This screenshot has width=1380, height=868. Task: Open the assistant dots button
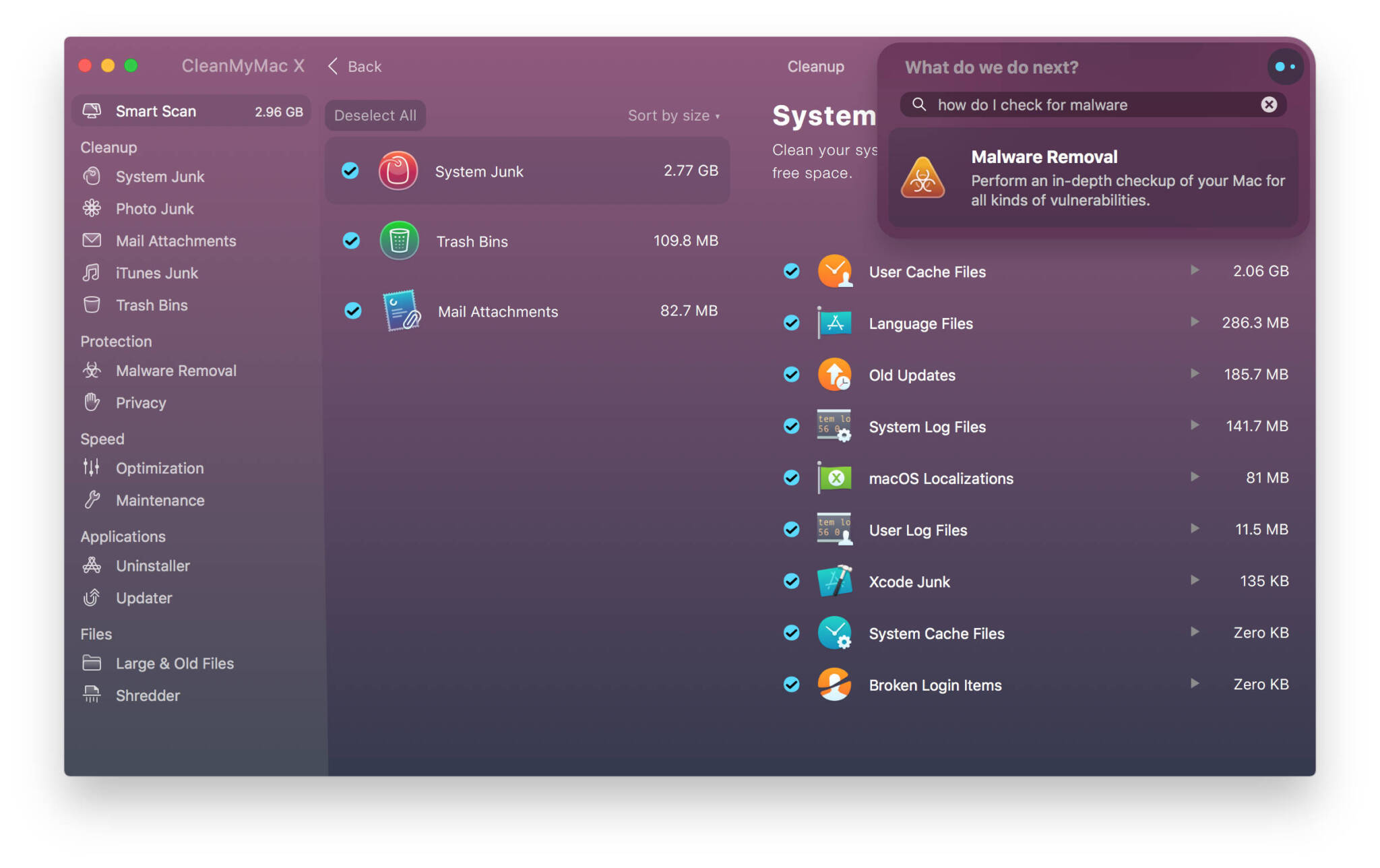(1285, 67)
